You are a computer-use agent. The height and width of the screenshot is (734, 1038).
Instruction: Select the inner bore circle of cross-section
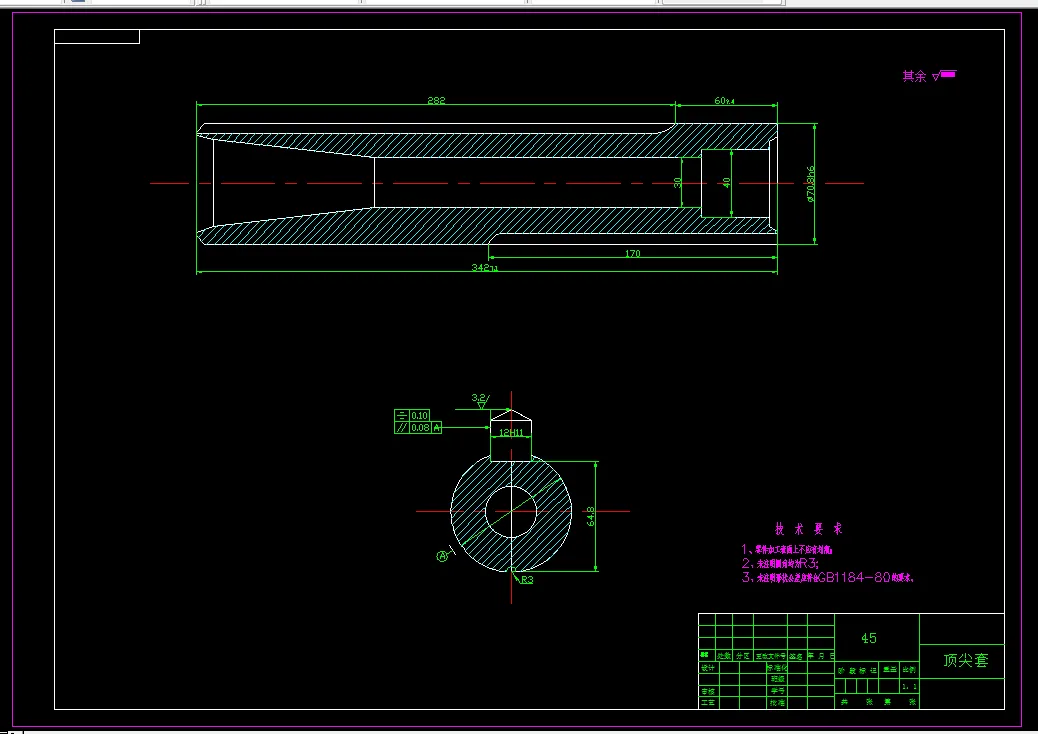[511, 512]
